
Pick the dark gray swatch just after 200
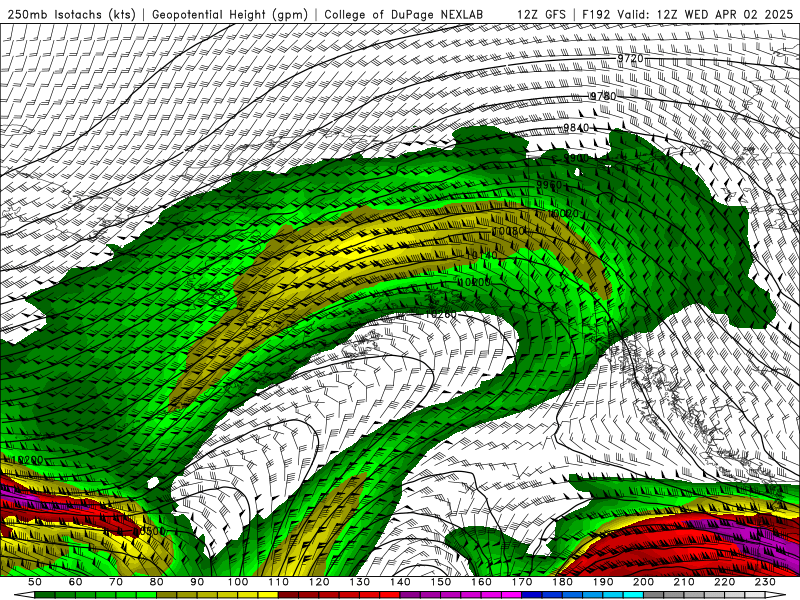tap(654, 595)
